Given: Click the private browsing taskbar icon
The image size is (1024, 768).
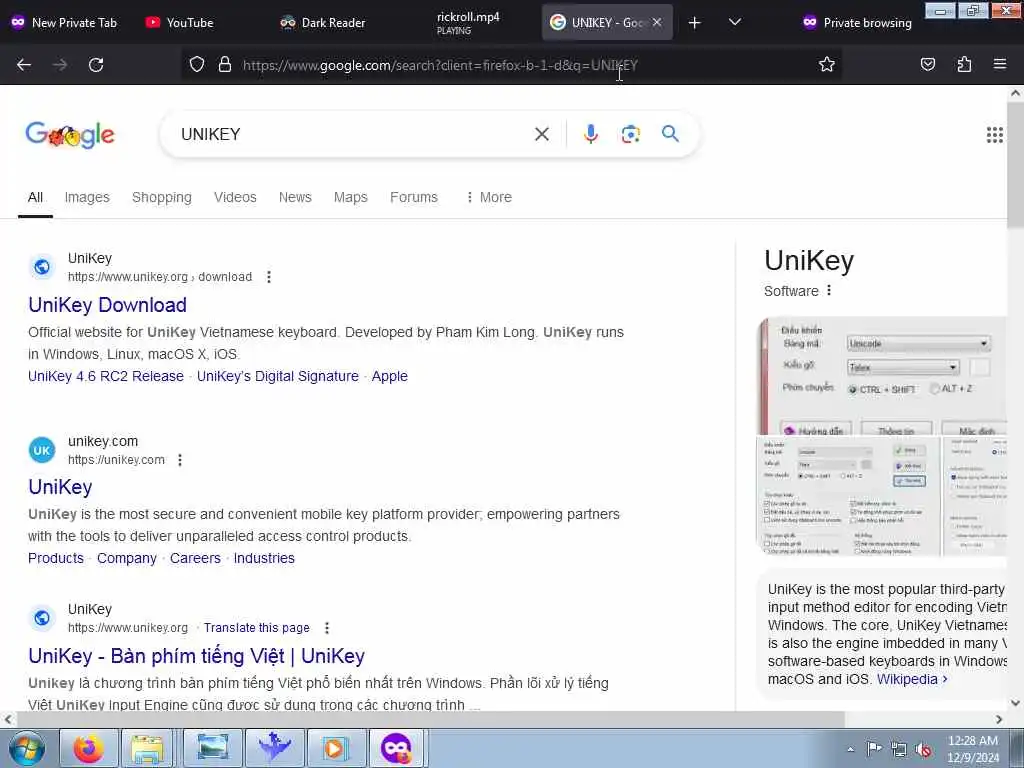Looking at the screenshot, I should [396, 748].
